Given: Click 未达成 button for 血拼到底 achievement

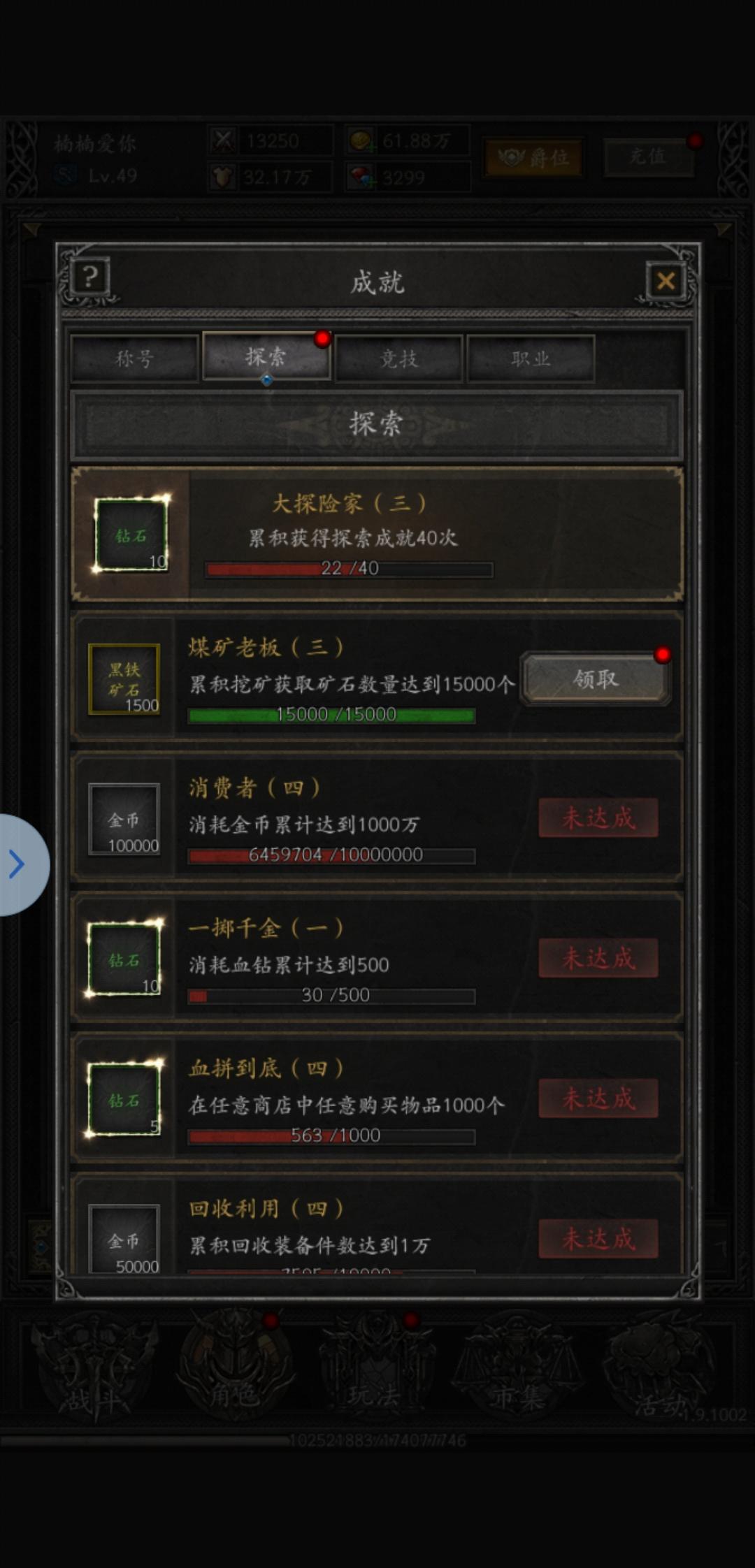Looking at the screenshot, I should pyautogui.click(x=598, y=1098).
